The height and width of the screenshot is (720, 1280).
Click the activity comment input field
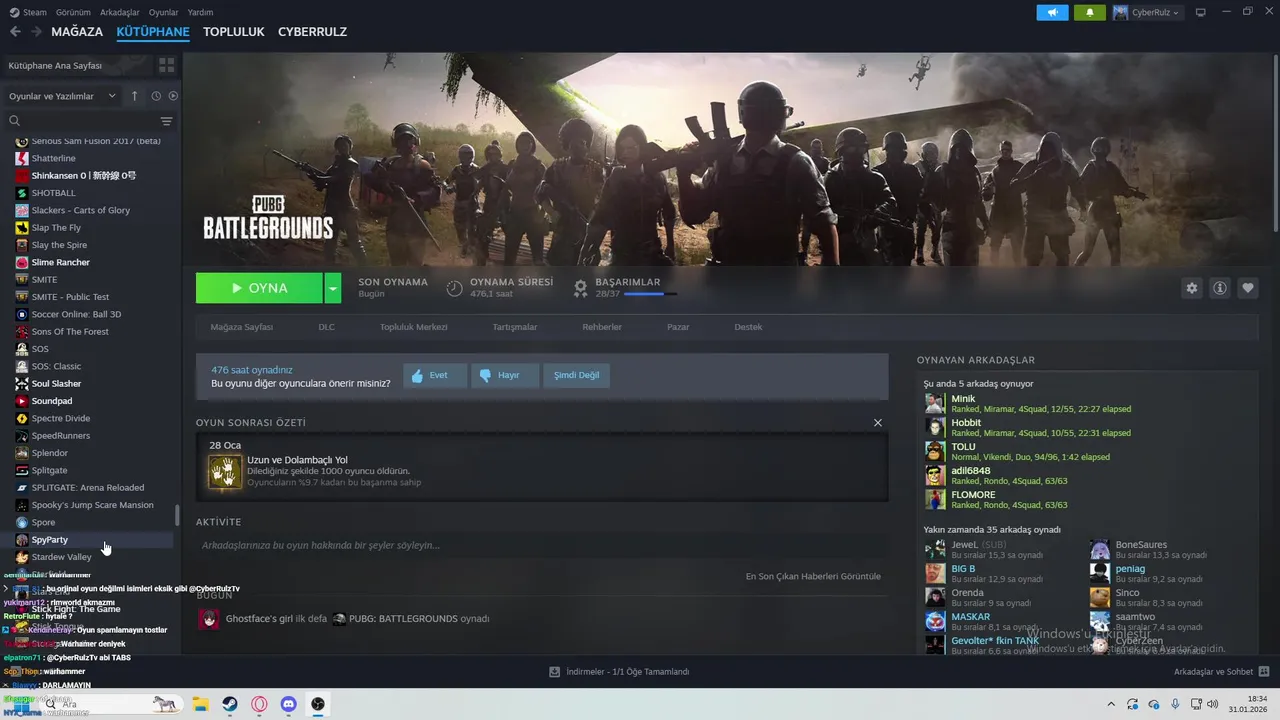pyautogui.click(x=540, y=545)
